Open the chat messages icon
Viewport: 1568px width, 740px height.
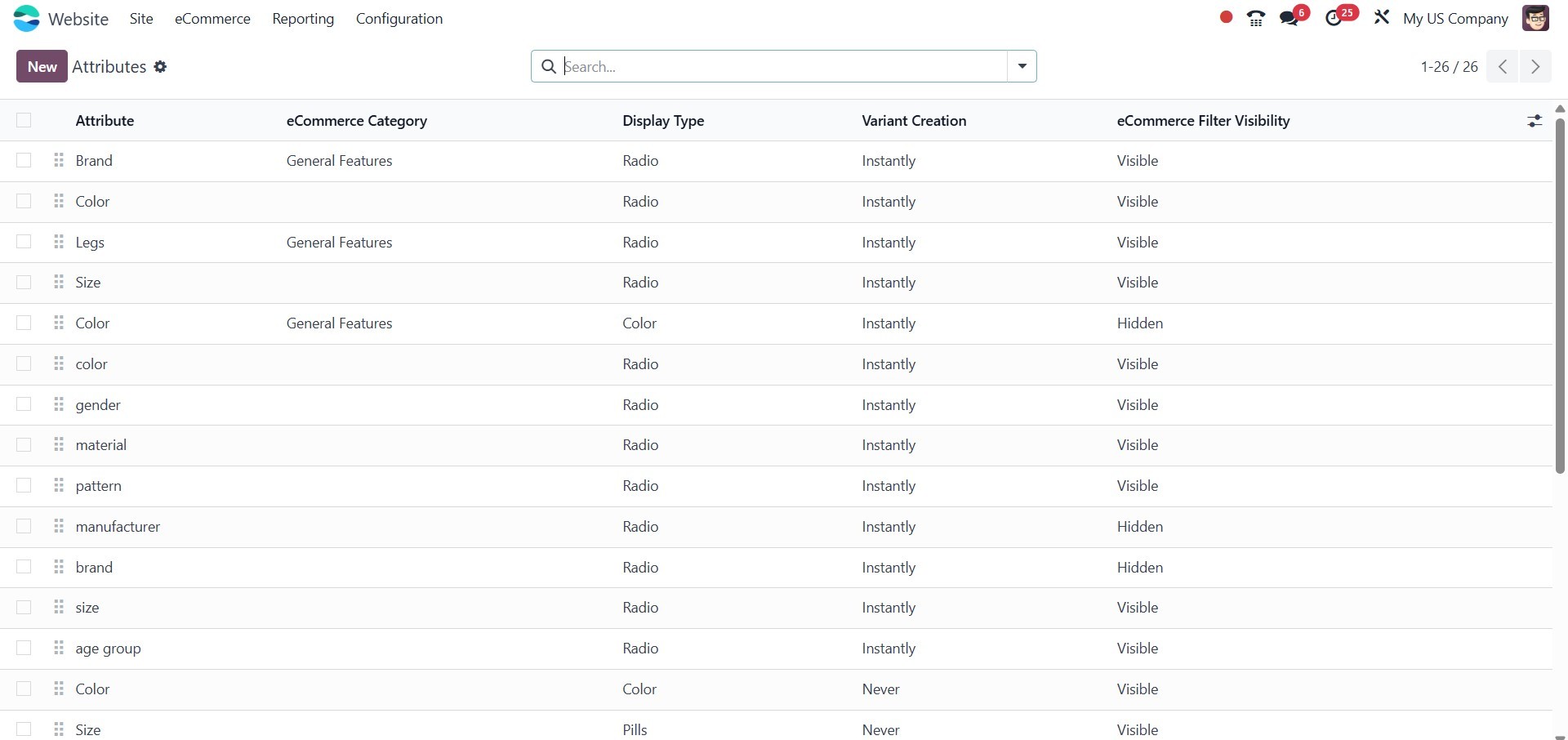coord(1290,18)
